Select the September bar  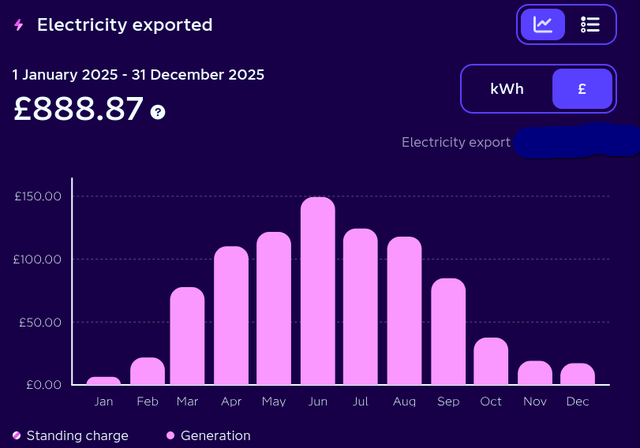click(x=448, y=332)
